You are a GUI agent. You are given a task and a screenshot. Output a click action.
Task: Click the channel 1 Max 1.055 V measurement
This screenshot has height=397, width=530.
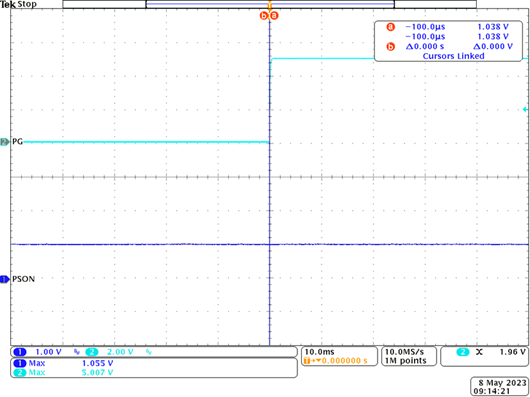[x=63, y=364]
